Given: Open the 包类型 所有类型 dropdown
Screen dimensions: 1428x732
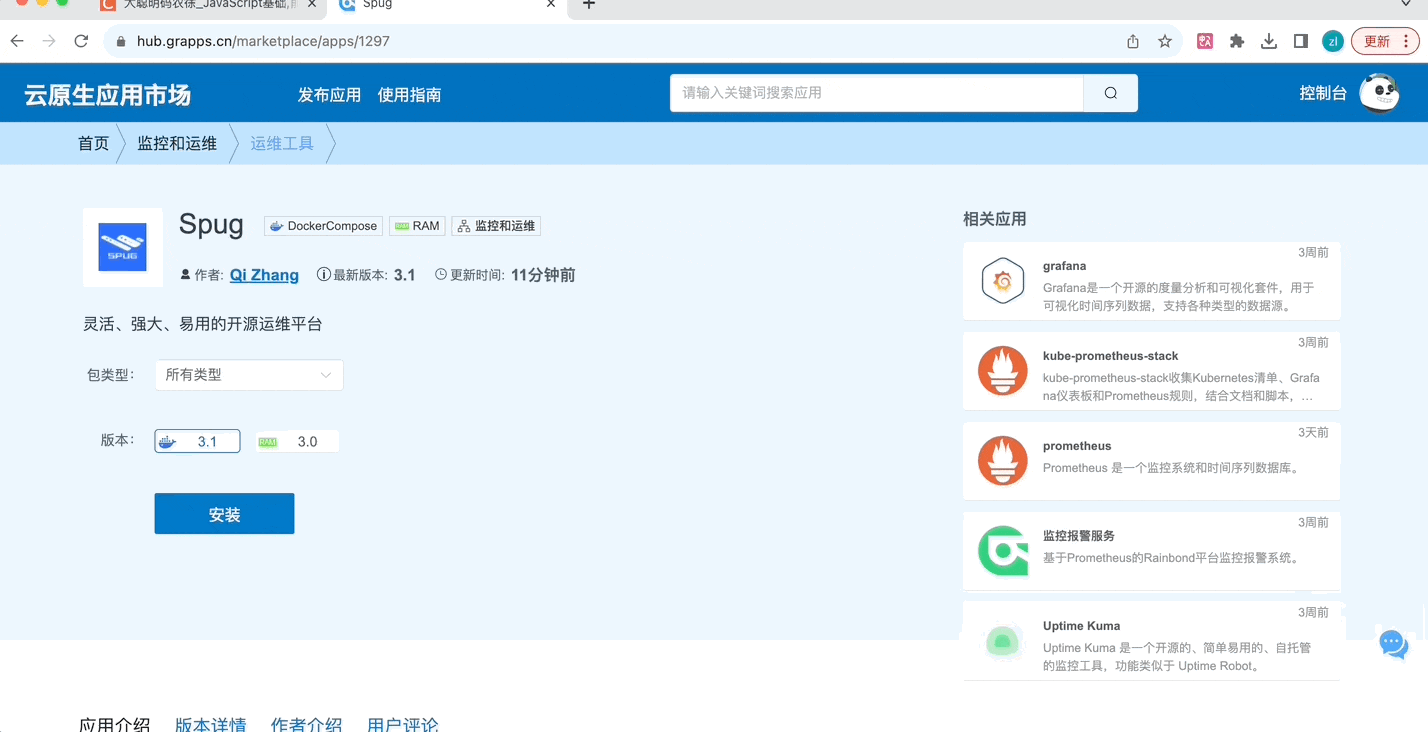Looking at the screenshot, I should 249,375.
